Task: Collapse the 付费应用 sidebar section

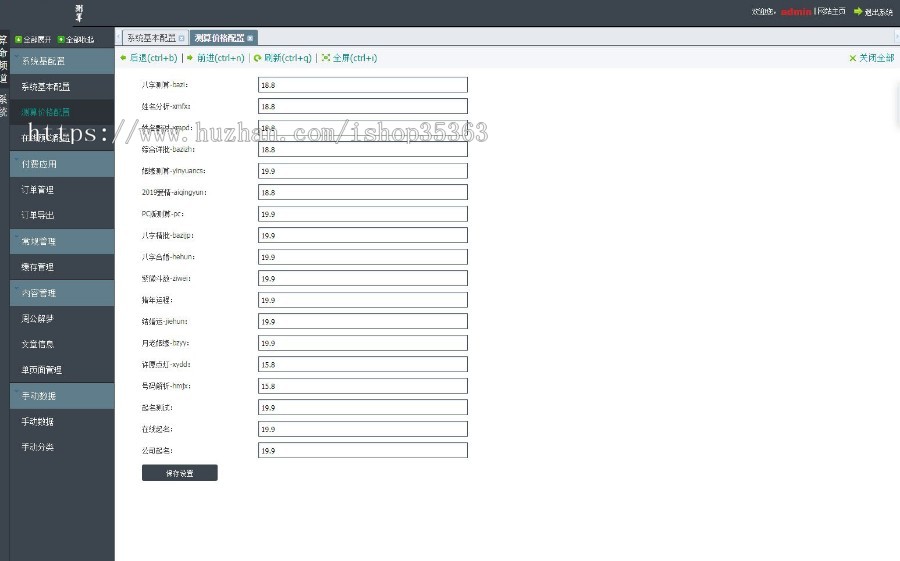Action: [62, 163]
